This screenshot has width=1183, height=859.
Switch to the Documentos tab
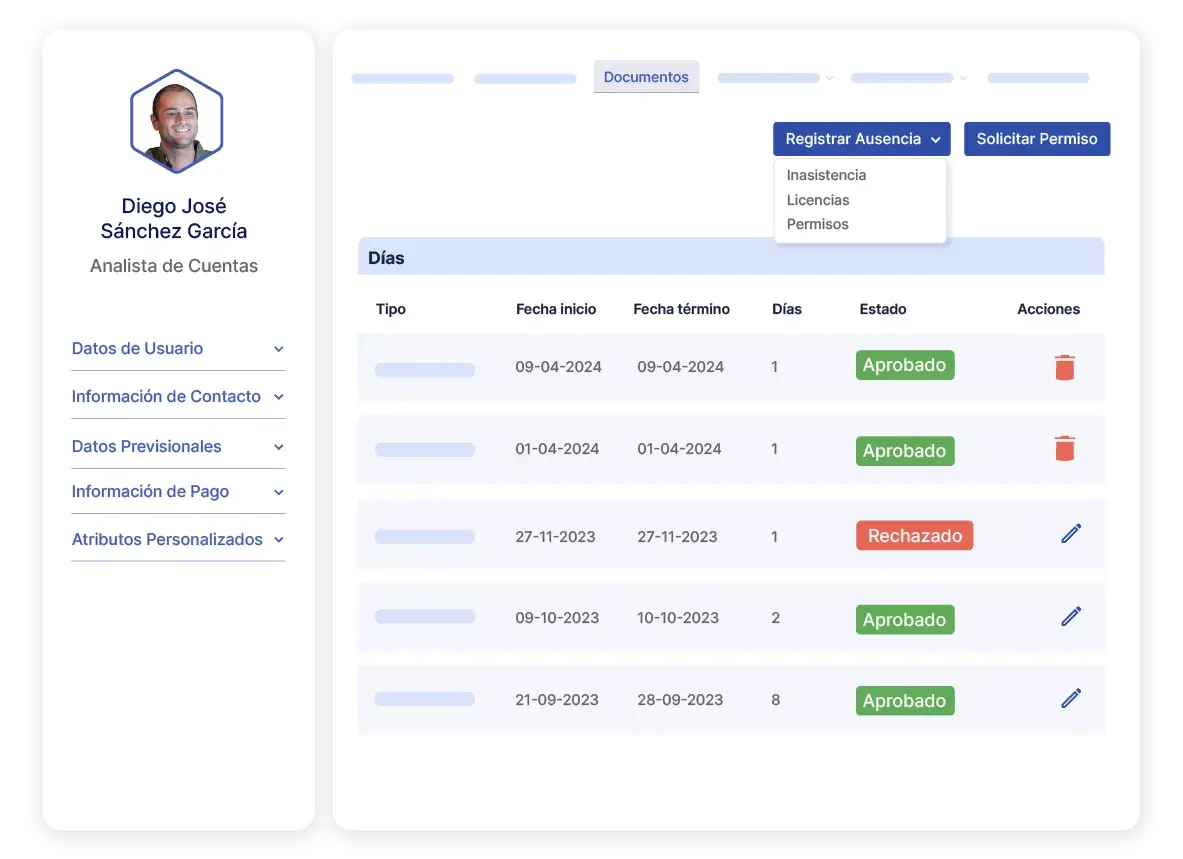(x=646, y=76)
